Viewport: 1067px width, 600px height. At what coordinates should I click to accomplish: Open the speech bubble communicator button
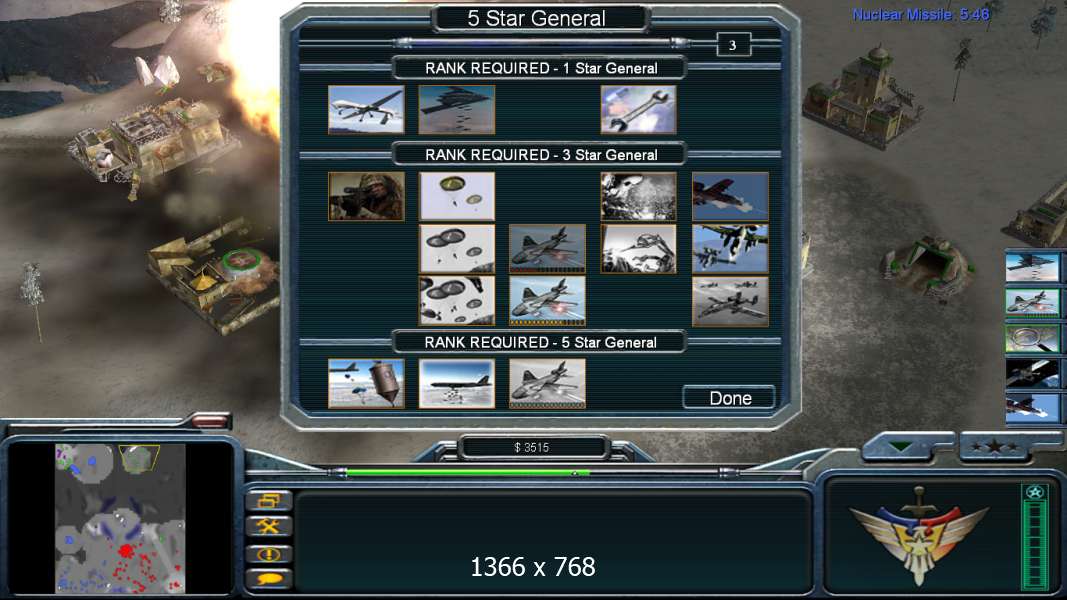[x=268, y=579]
